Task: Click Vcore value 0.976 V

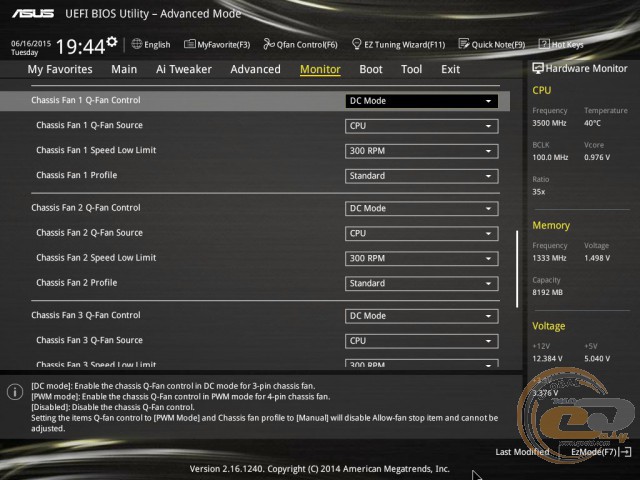Action: point(597,157)
